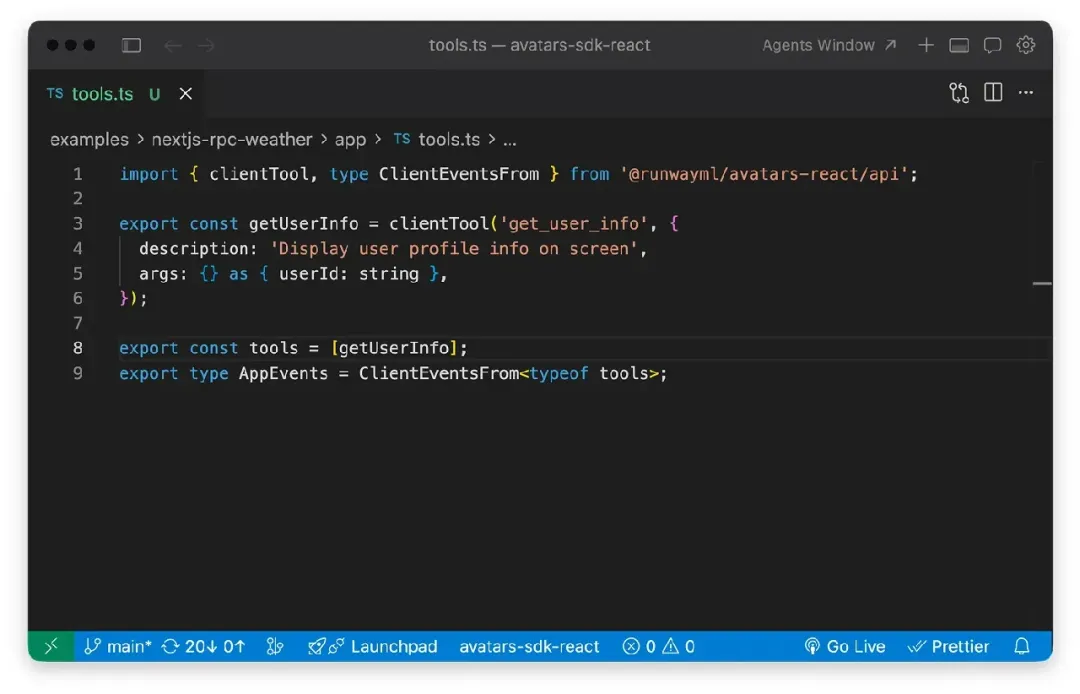The height and width of the screenshot is (694, 1080).
Task: Split the editor to the right
Action: pos(993,92)
